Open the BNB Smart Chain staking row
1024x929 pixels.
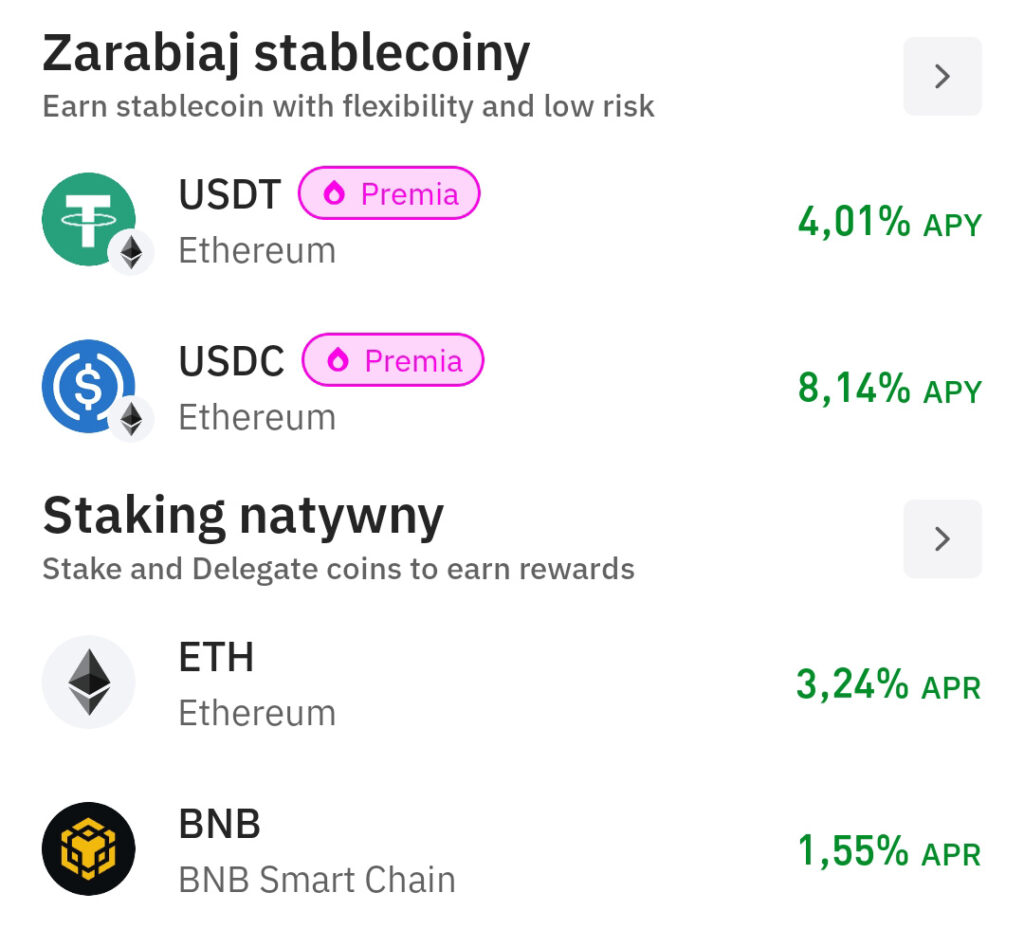(x=316, y=880)
